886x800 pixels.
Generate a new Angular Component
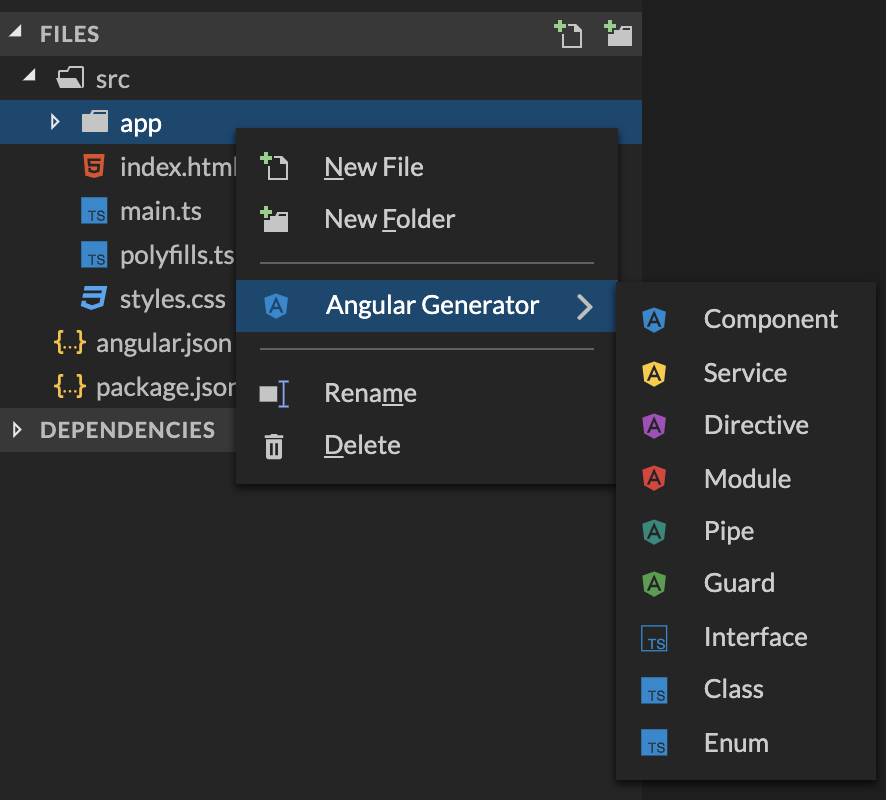(x=746, y=320)
